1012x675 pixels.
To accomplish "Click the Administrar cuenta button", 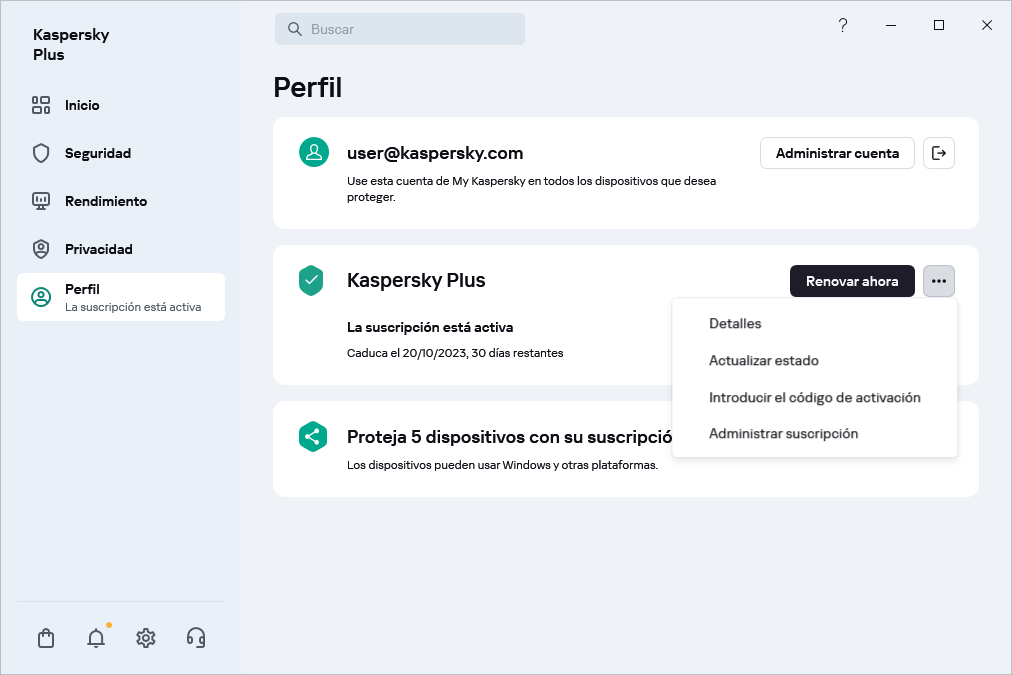I will pos(837,153).
